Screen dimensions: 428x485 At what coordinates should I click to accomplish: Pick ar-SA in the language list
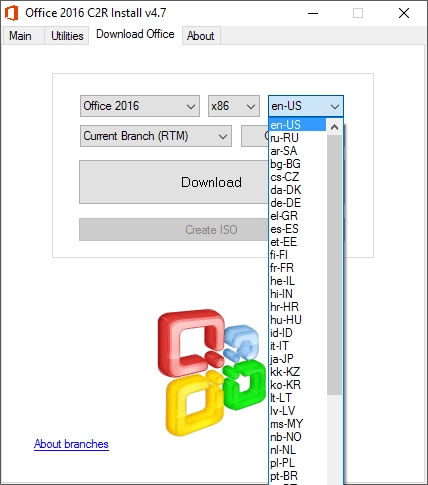tap(297, 151)
